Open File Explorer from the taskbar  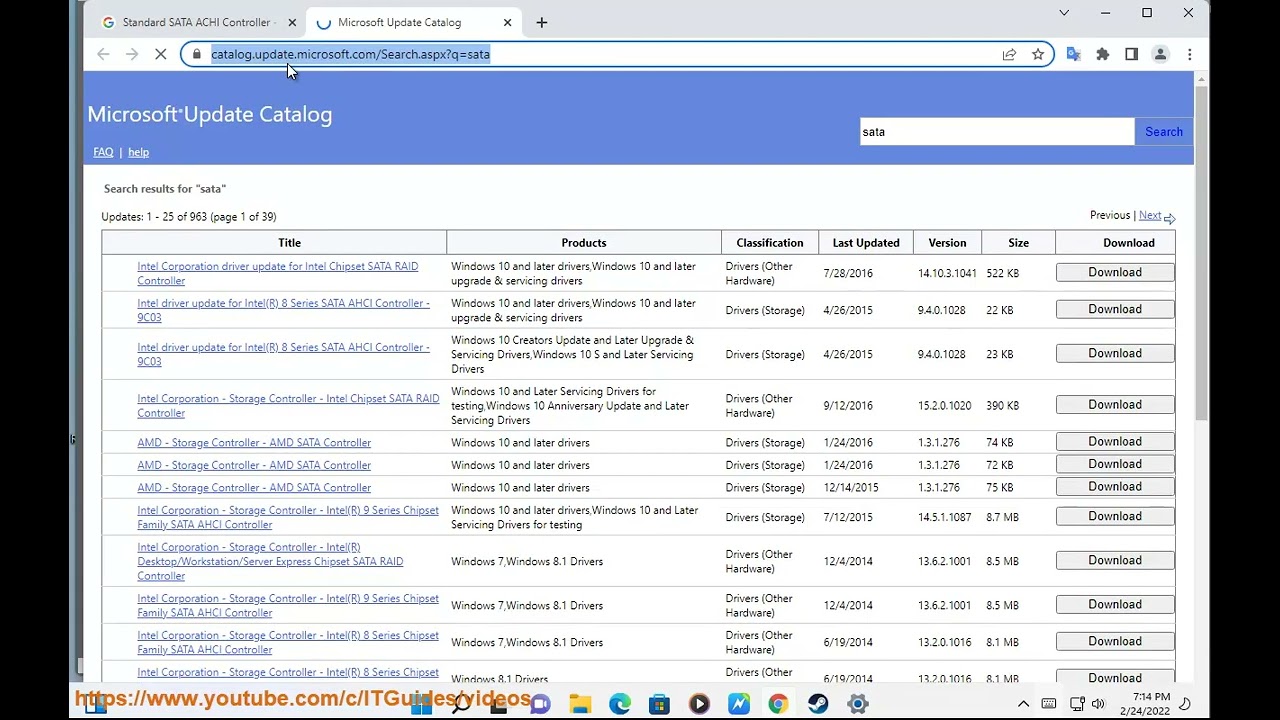pyautogui.click(x=580, y=704)
